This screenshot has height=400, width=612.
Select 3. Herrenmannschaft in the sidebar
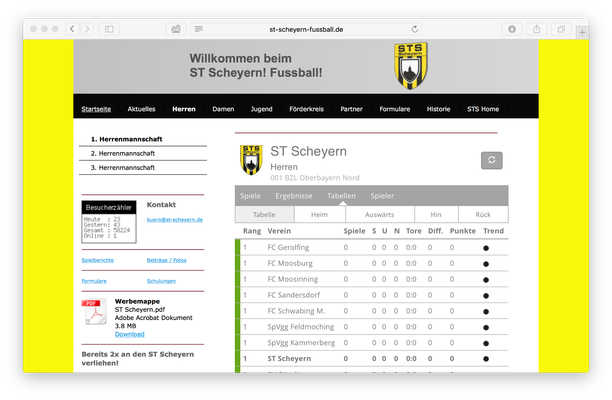[x=143, y=167]
